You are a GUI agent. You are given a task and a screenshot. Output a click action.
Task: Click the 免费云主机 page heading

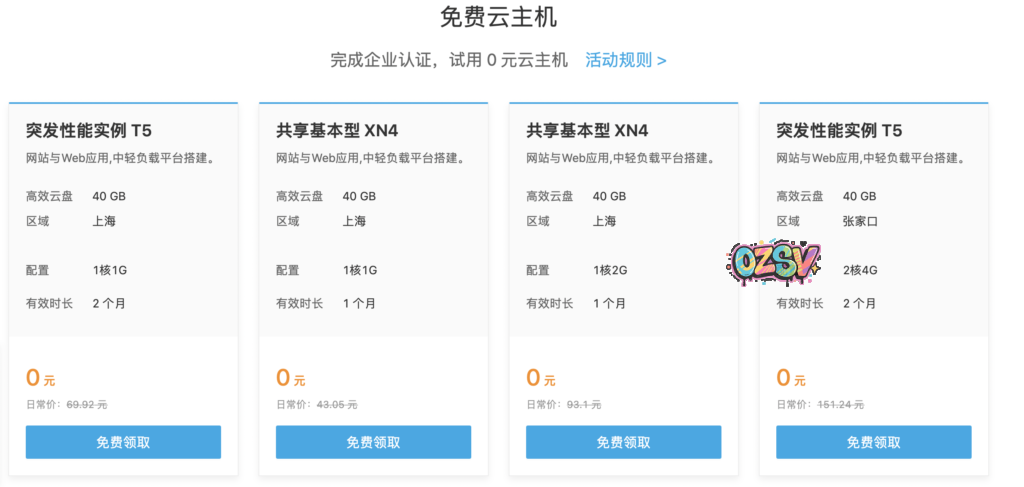click(499, 17)
